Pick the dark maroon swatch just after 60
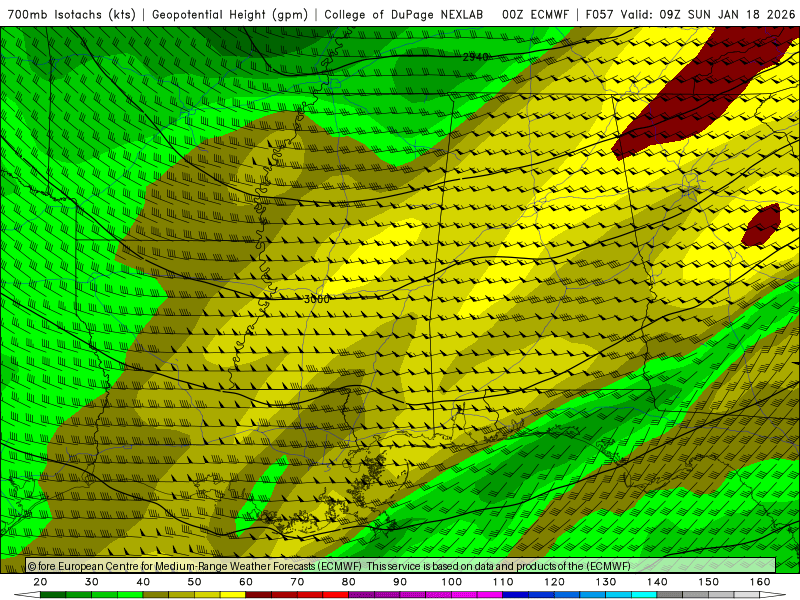This screenshot has height=600, width=800. [x=259, y=595]
